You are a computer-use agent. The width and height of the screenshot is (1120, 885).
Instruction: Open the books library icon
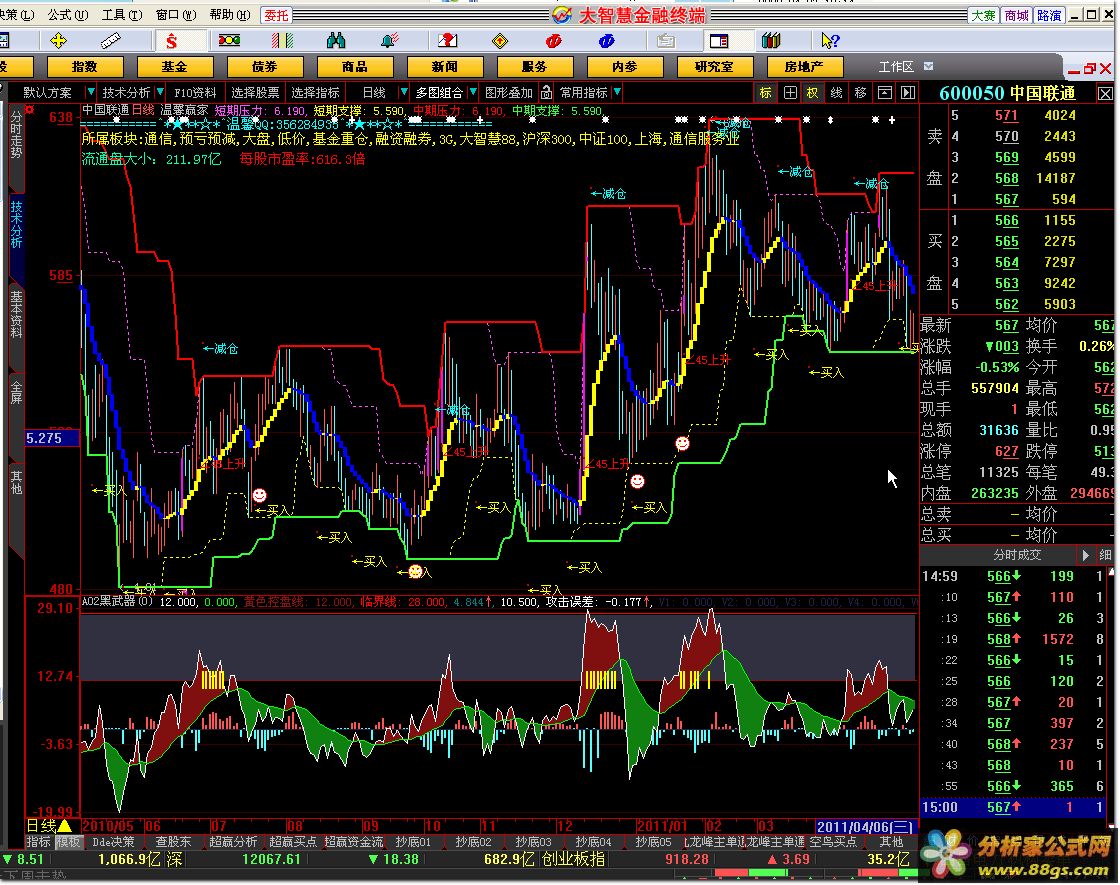coord(771,41)
